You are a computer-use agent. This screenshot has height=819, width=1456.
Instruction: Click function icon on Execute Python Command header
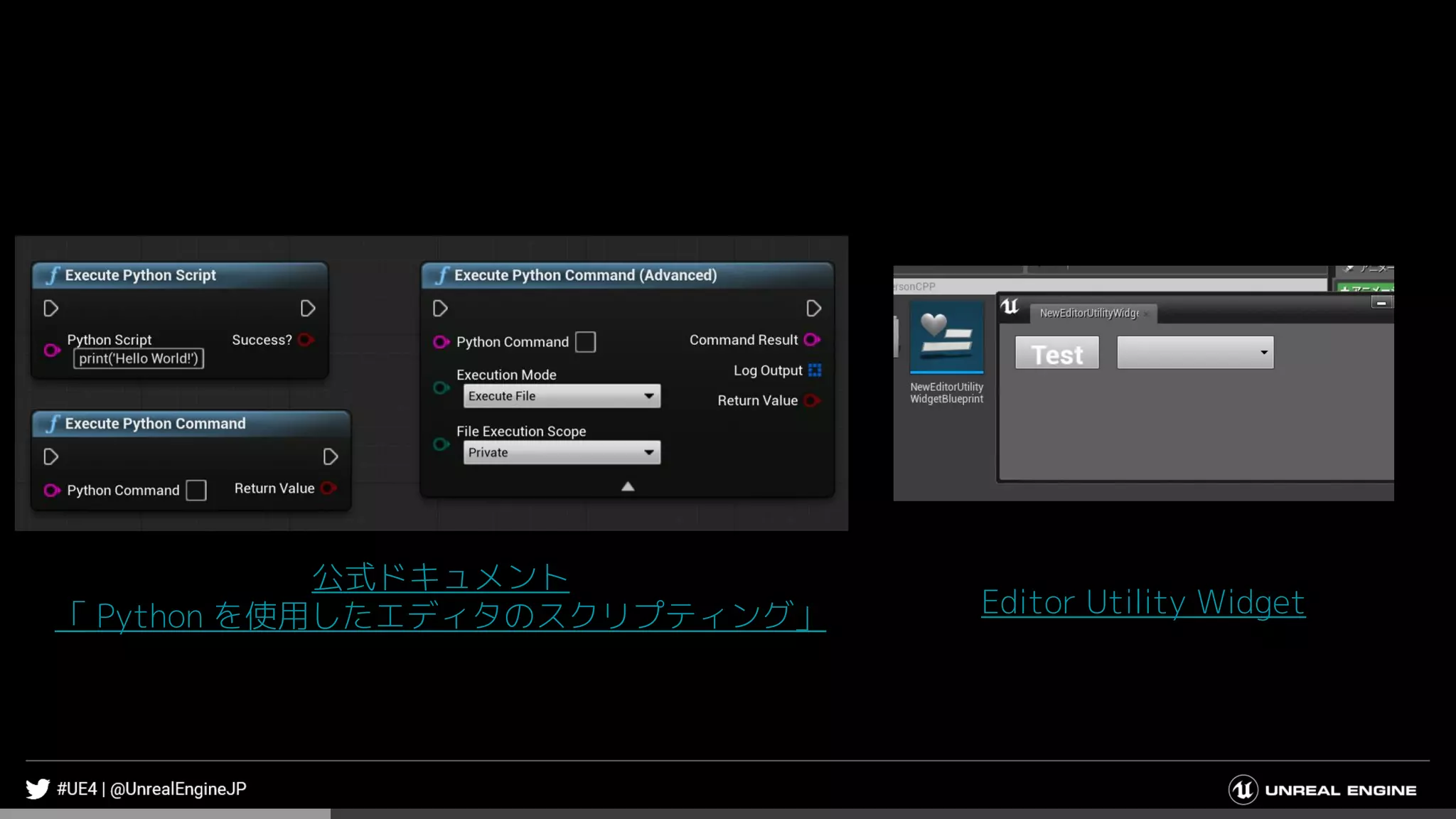click(x=53, y=424)
